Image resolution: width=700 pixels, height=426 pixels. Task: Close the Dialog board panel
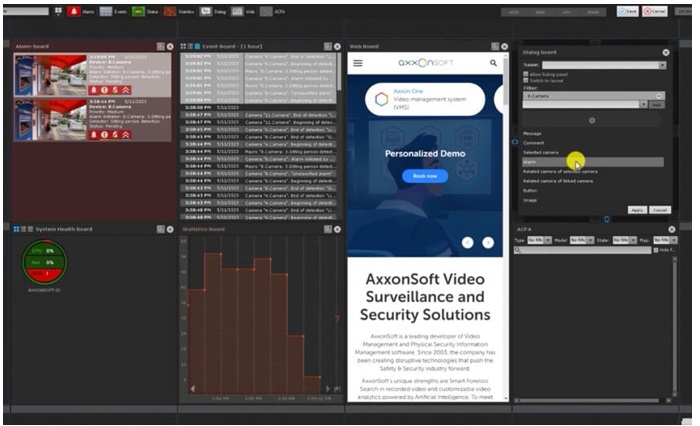pyautogui.click(x=666, y=52)
